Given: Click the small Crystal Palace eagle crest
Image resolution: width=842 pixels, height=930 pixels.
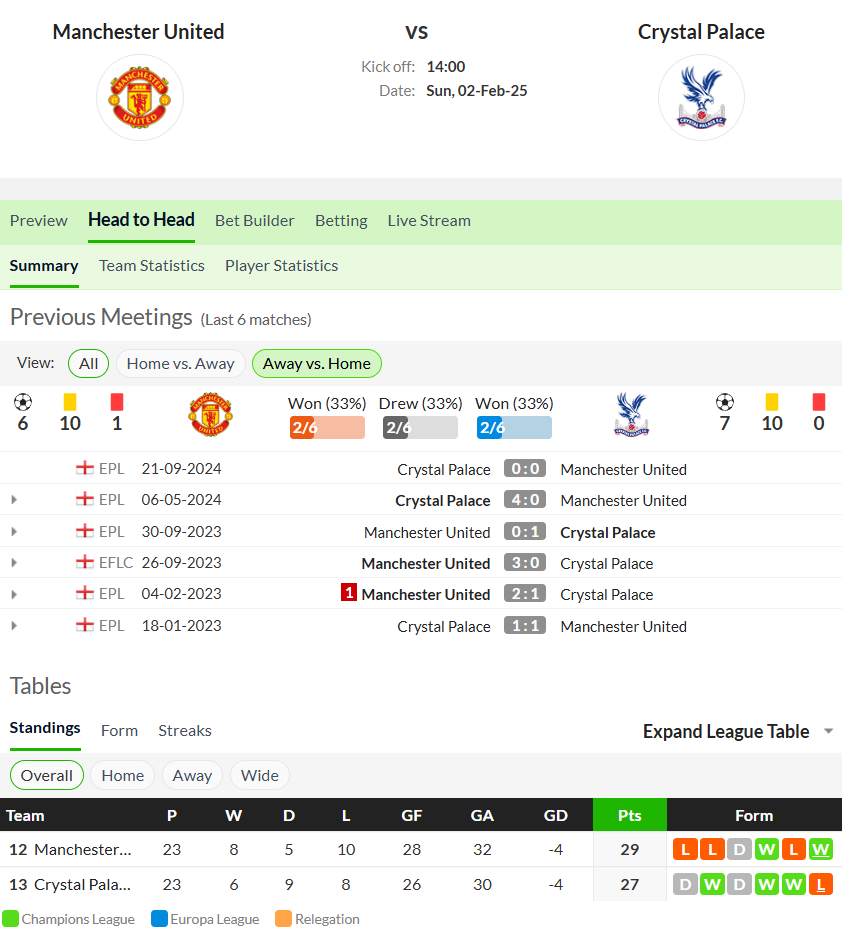Looking at the screenshot, I should [632, 414].
